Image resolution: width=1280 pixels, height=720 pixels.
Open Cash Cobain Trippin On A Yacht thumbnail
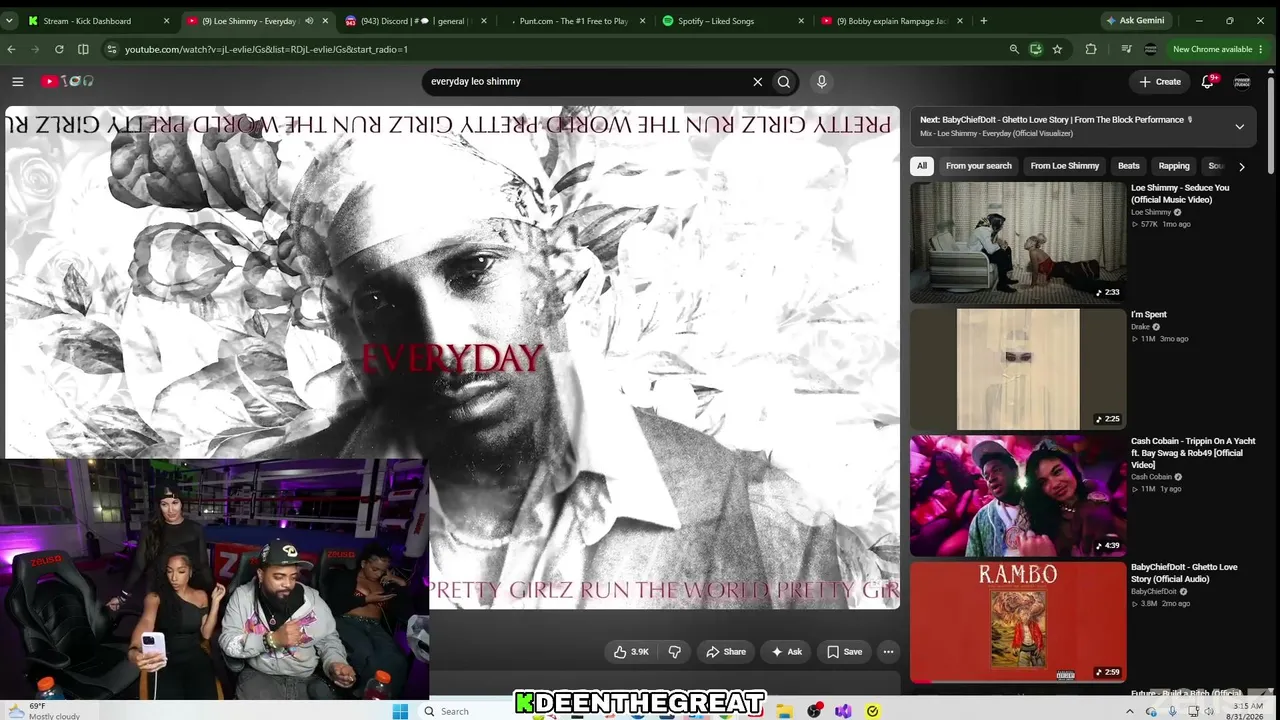pos(1018,496)
